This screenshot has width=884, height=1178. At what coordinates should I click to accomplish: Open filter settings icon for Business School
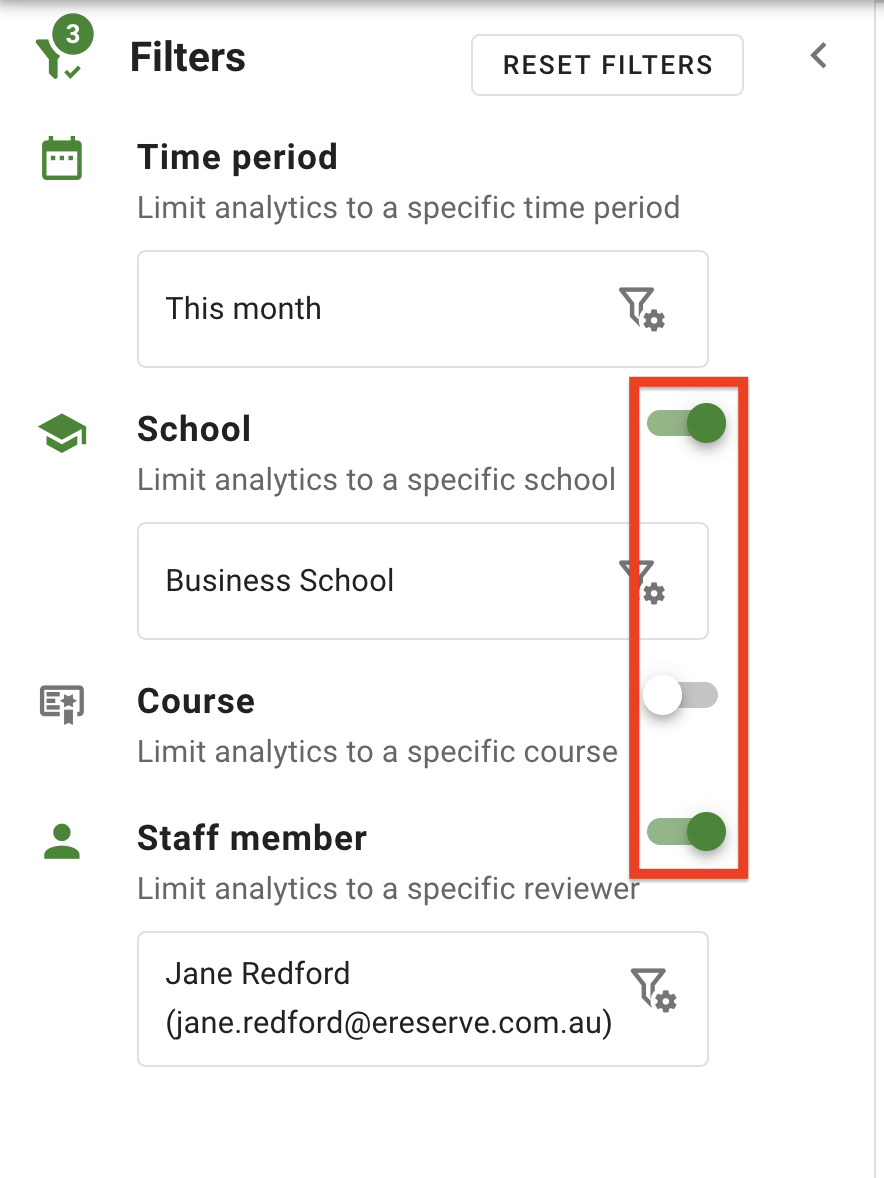coord(642,581)
